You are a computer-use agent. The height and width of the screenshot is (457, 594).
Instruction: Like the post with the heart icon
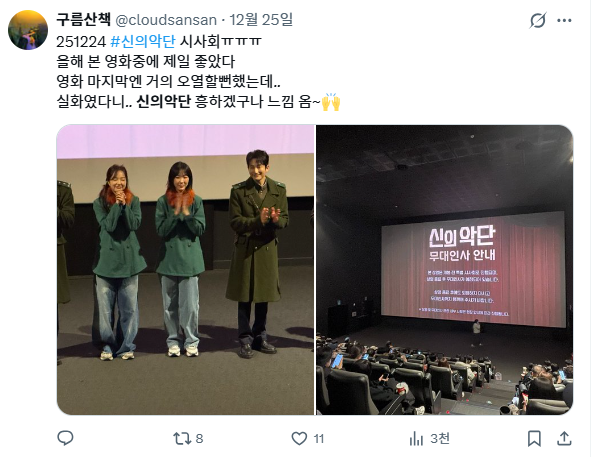[299, 438]
